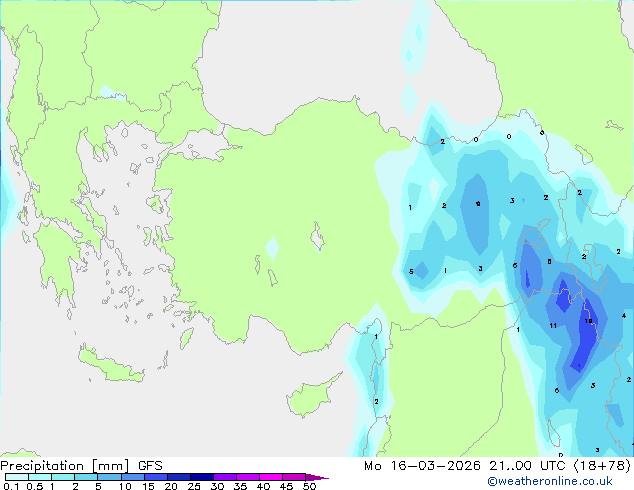Click the "35" legend scale label
Viewport: 634px width, 490px height.
[240, 486]
